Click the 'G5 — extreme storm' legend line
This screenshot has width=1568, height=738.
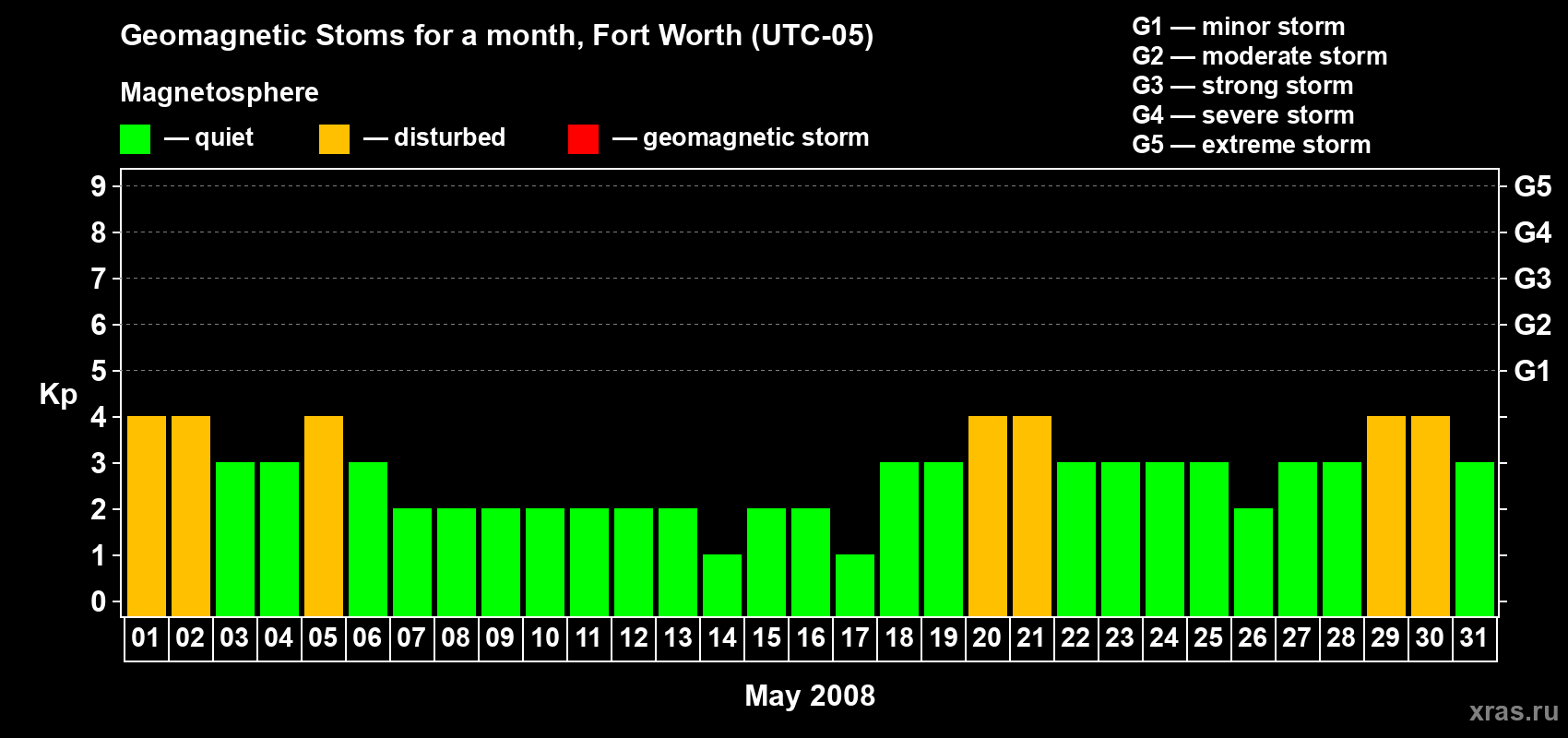1252,145
